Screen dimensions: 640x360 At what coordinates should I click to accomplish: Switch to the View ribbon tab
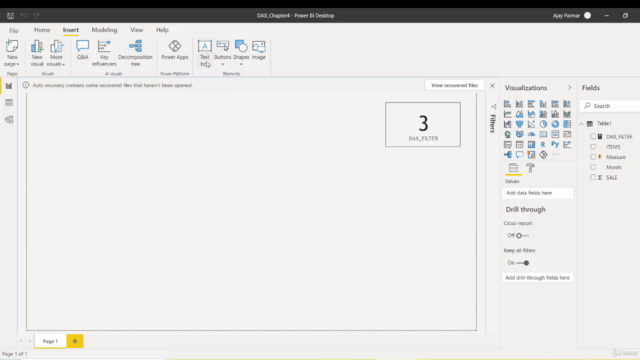click(136, 30)
